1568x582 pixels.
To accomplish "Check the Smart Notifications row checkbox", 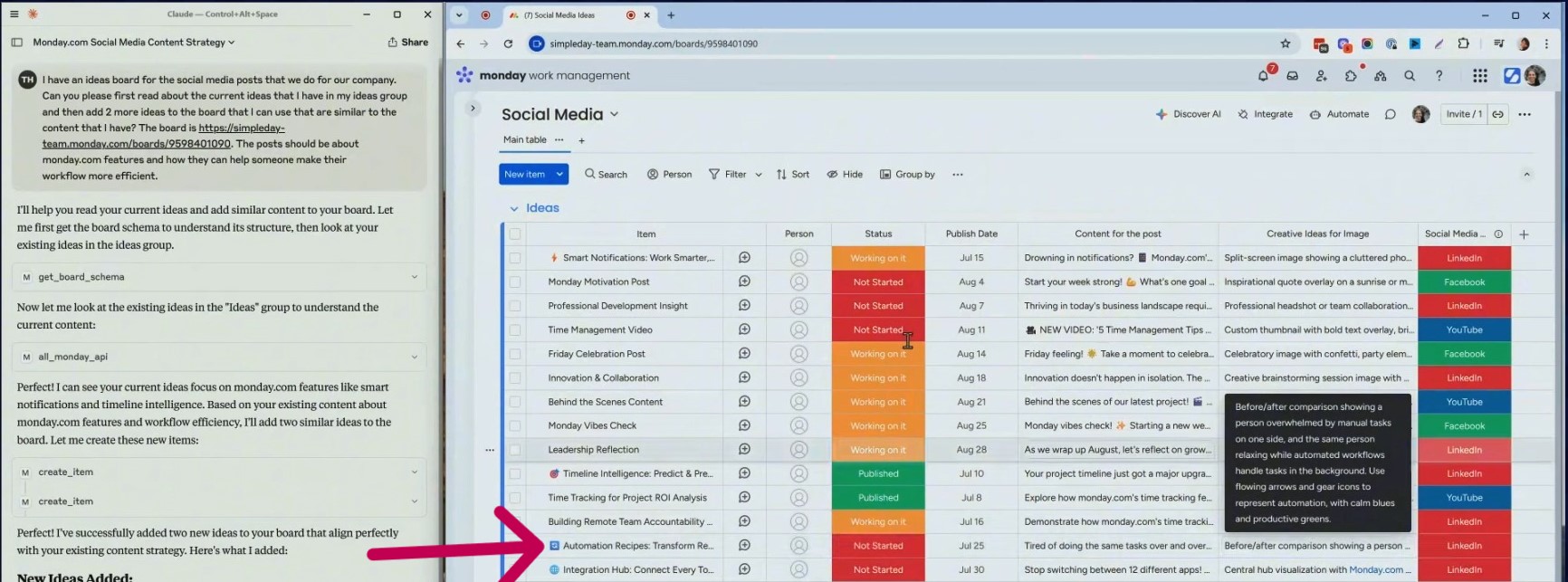I will [x=515, y=258].
